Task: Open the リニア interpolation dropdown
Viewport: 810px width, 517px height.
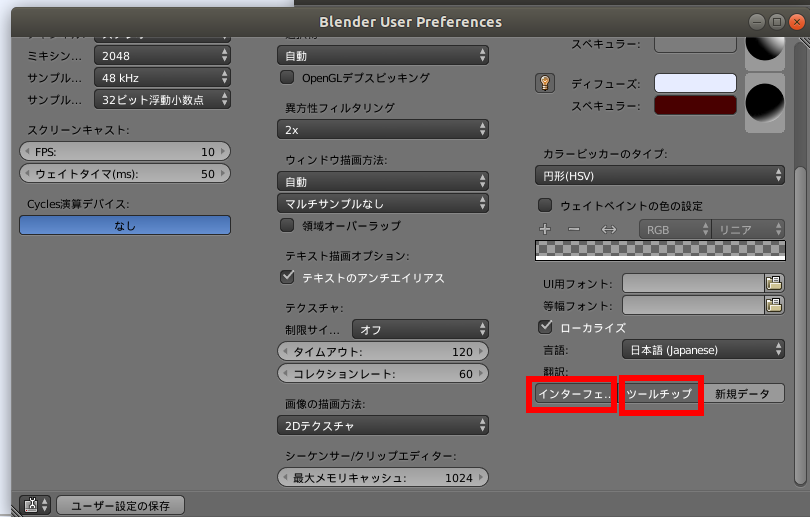Action: click(x=748, y=229)
